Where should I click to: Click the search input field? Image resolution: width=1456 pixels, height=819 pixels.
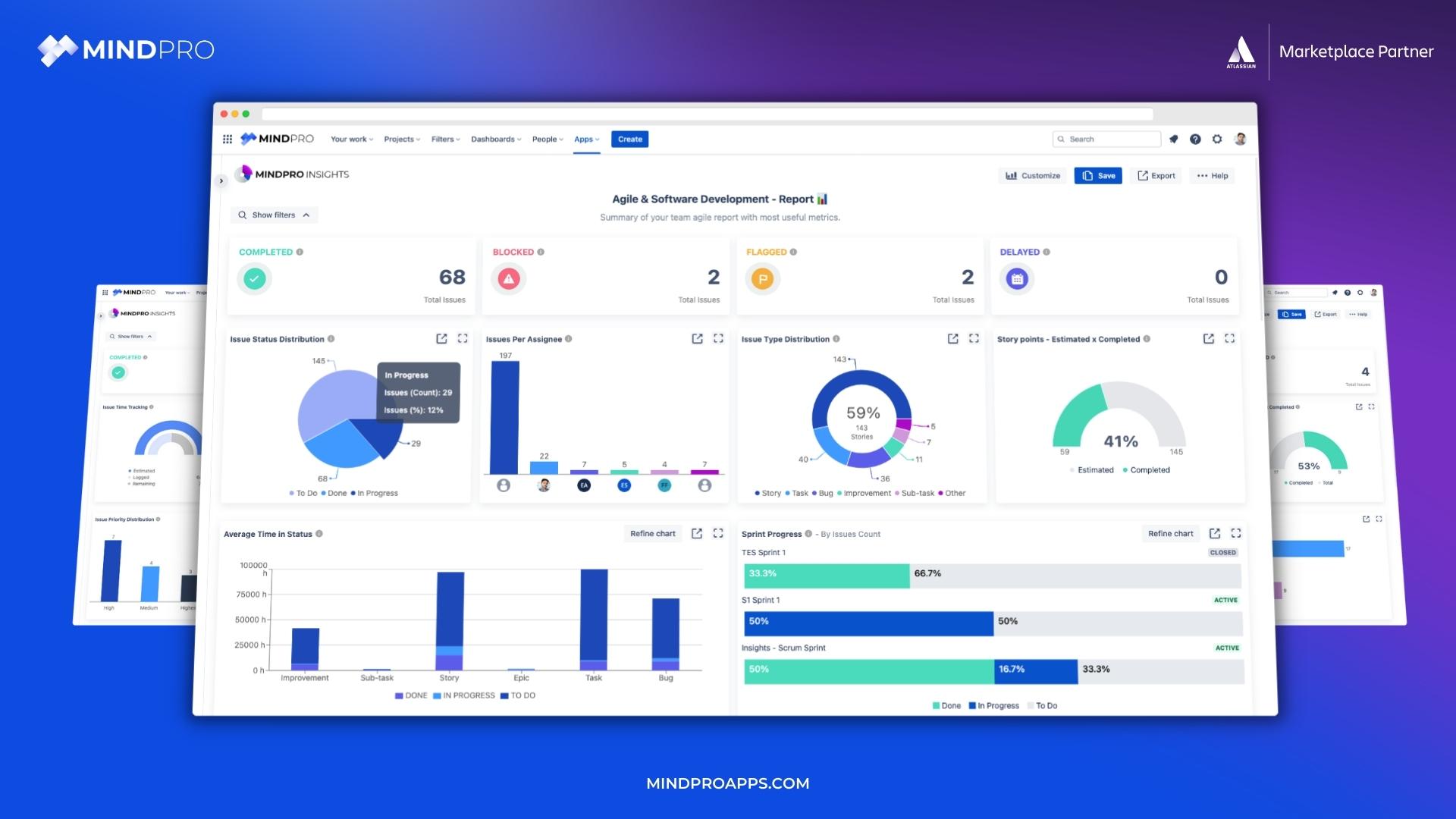[1101, 139]
